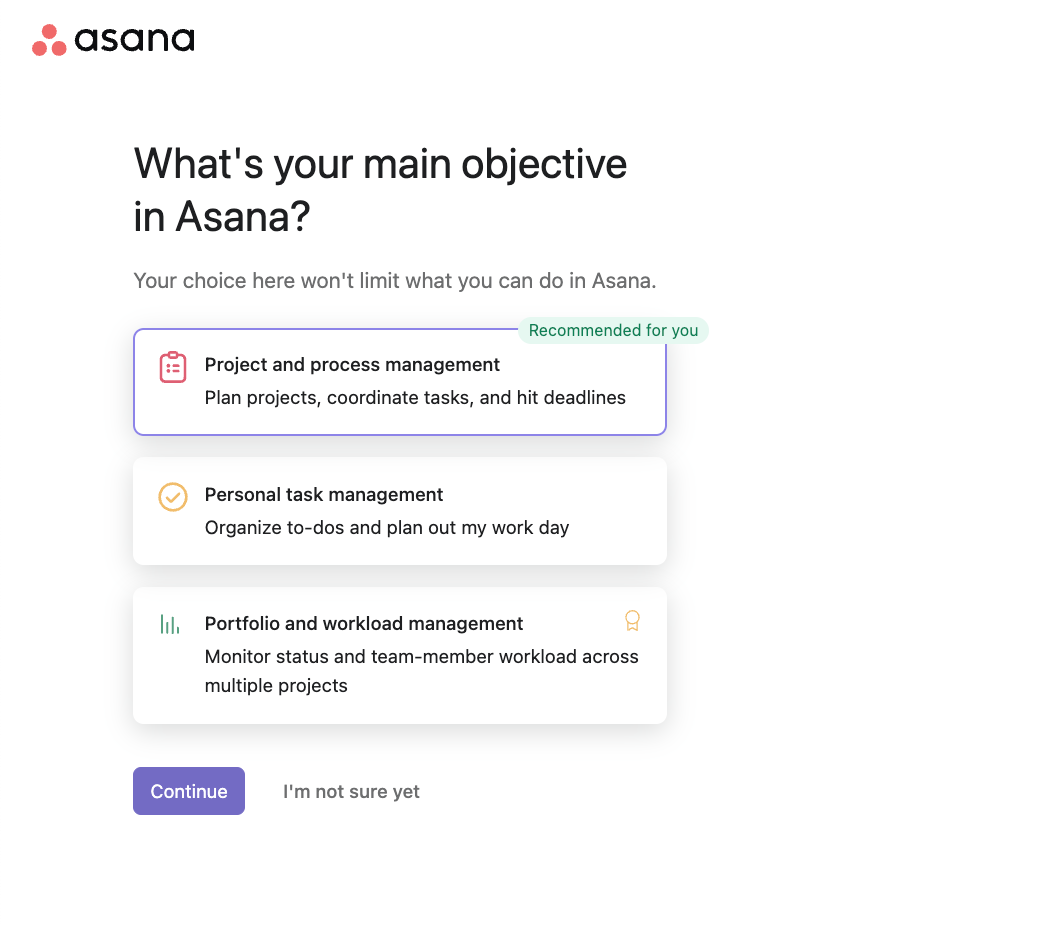Screen dimensions: 1042x926
Task: Click the "I'm not sure yet" link
Action: tap(352, 791)
